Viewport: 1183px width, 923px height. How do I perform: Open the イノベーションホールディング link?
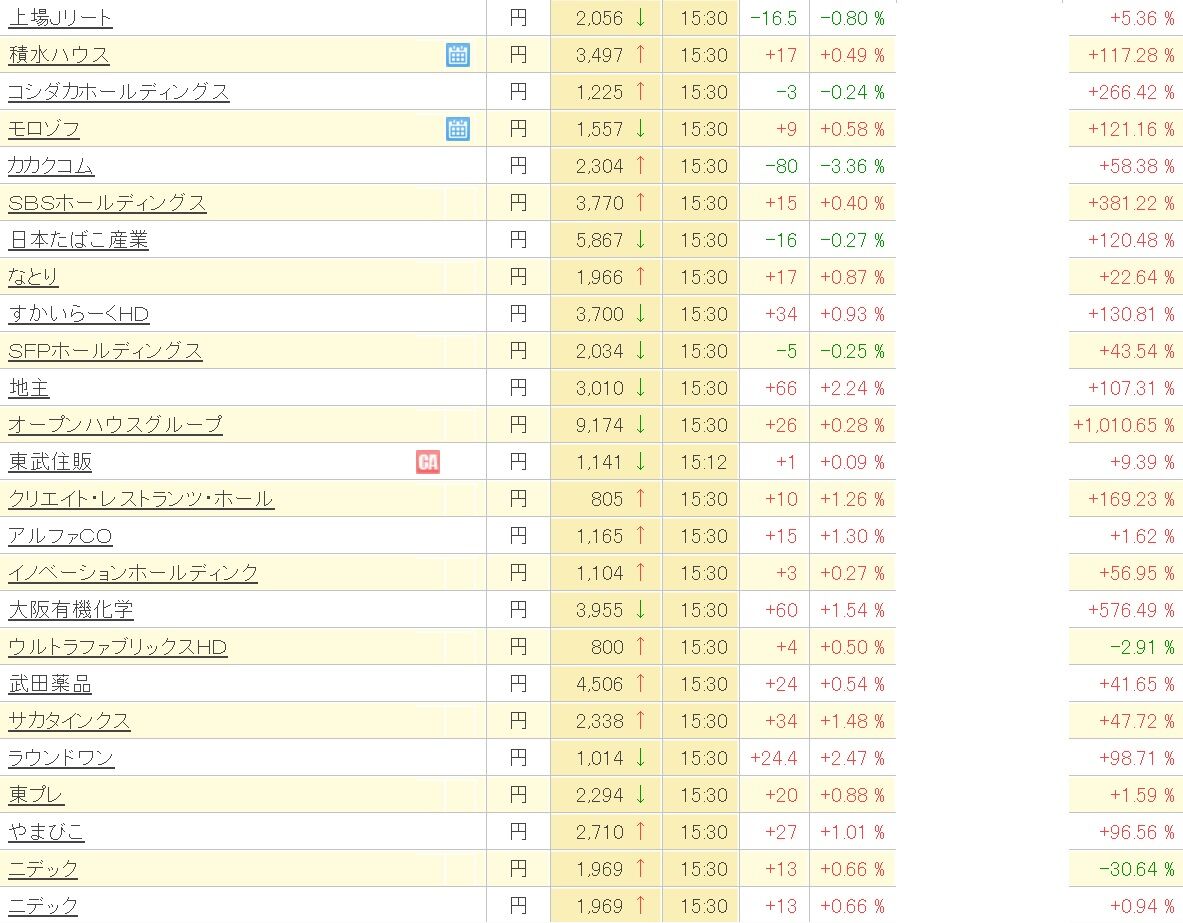(133, 573)
